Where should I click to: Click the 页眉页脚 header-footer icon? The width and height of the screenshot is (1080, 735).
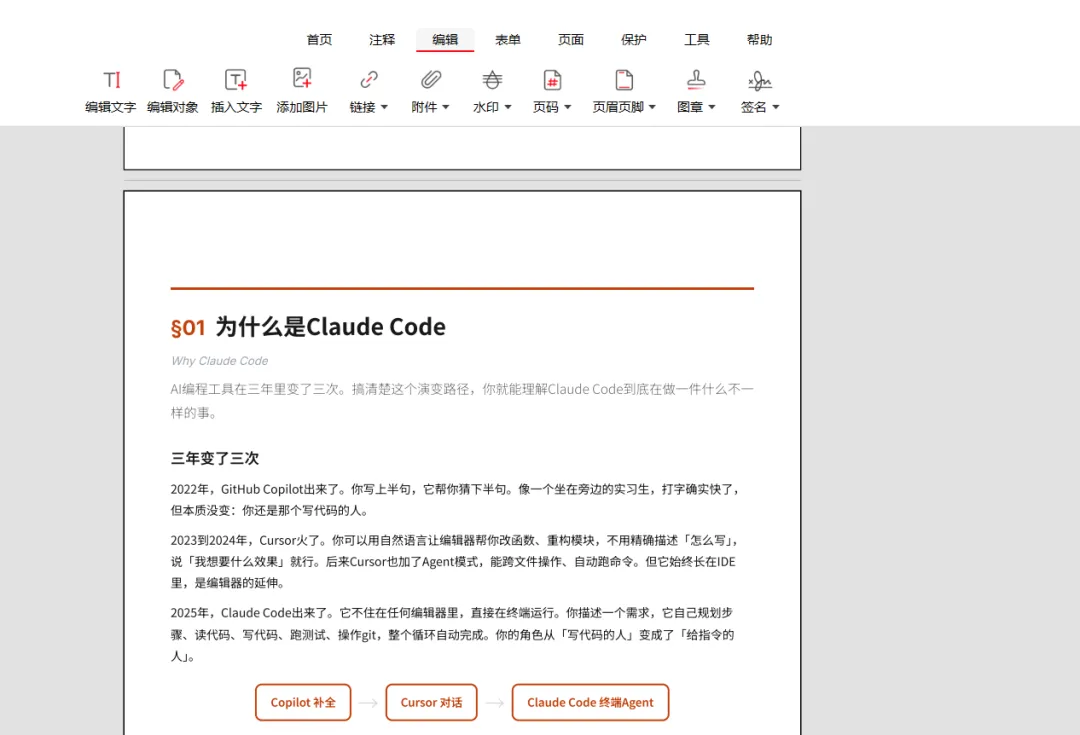coord(624,80)
